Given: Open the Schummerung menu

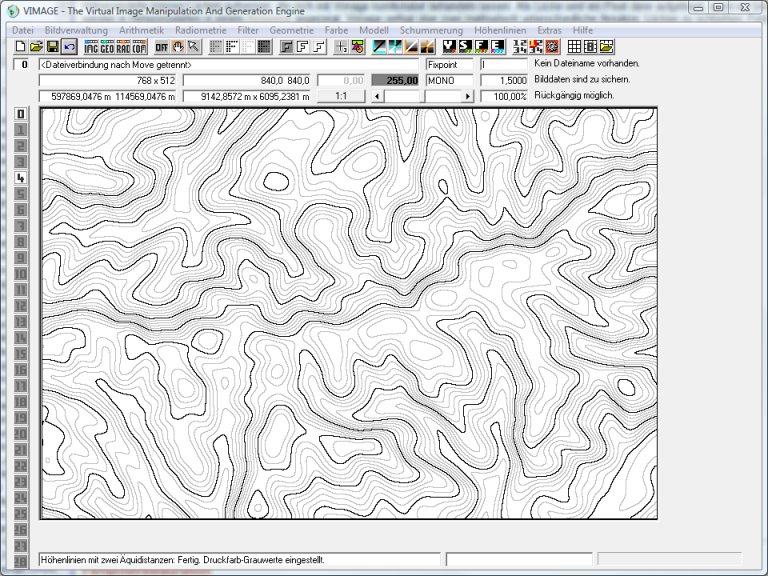Looking at the screenshot, I should (432, 30).
